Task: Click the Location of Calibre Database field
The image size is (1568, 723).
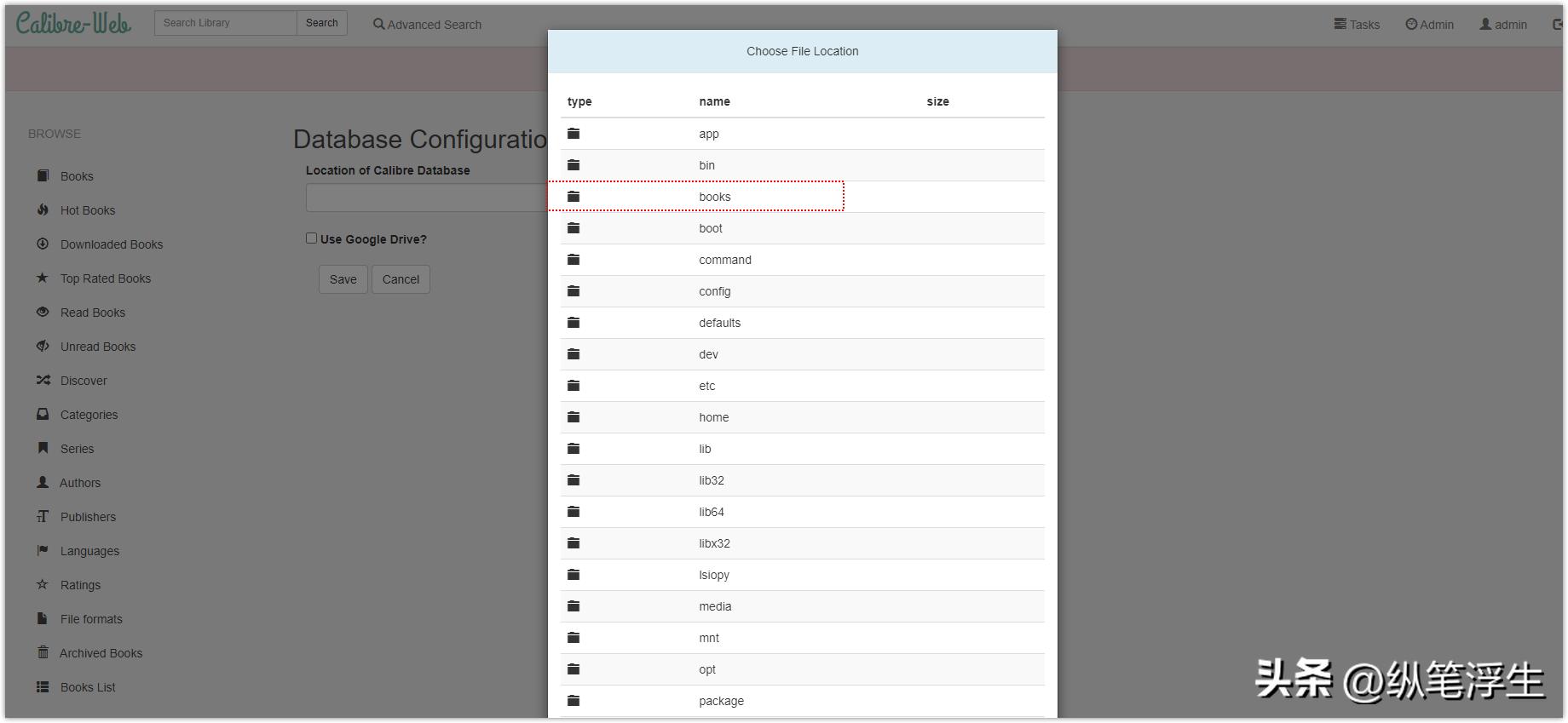Action: pyautogui.click(x=426, y=198)
